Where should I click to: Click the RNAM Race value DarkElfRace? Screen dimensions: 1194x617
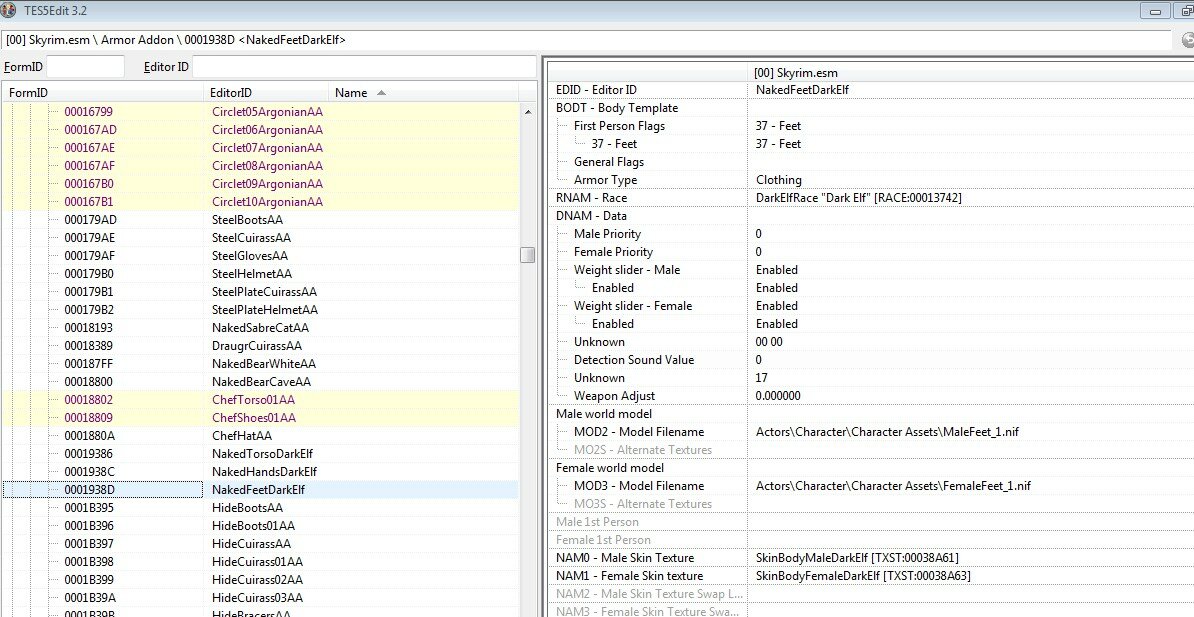858,198
